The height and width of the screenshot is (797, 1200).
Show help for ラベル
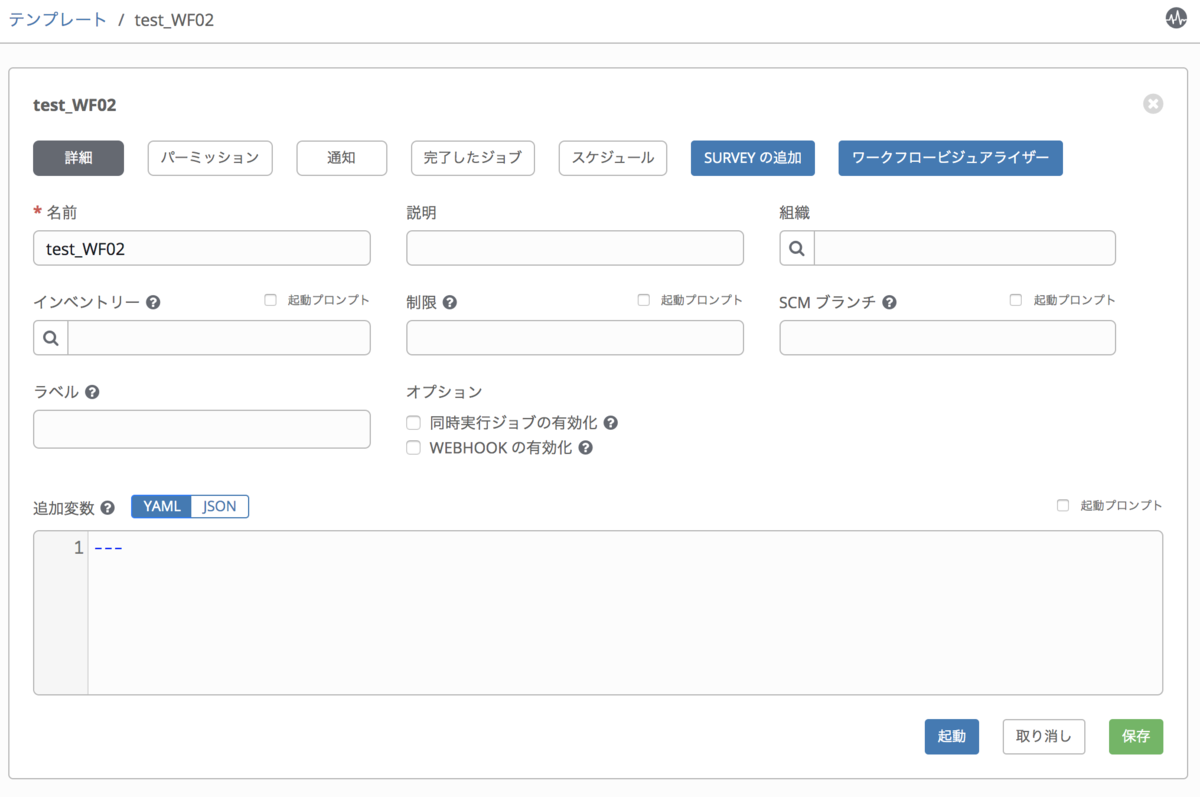pyautogui.click(x=92, y=392)
